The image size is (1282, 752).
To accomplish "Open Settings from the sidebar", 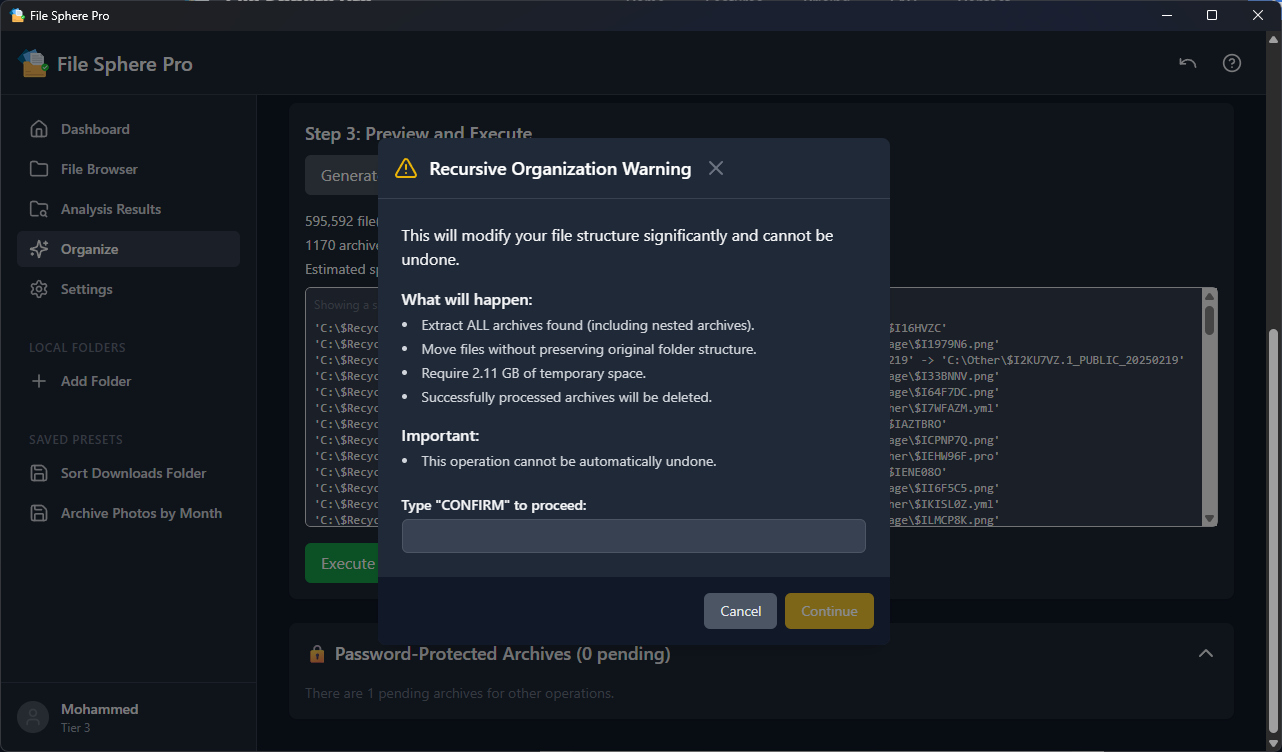I will (x=128, y=289).
